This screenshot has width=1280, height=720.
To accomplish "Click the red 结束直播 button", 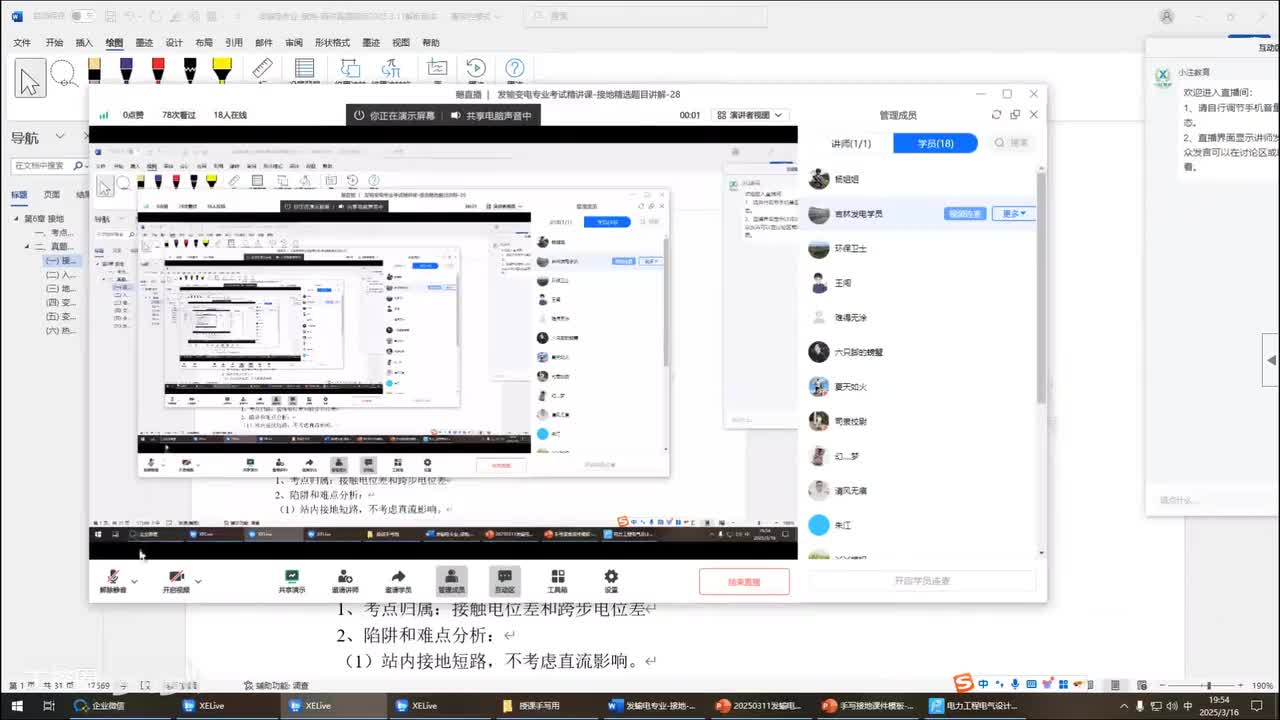I will click(744, 581).
